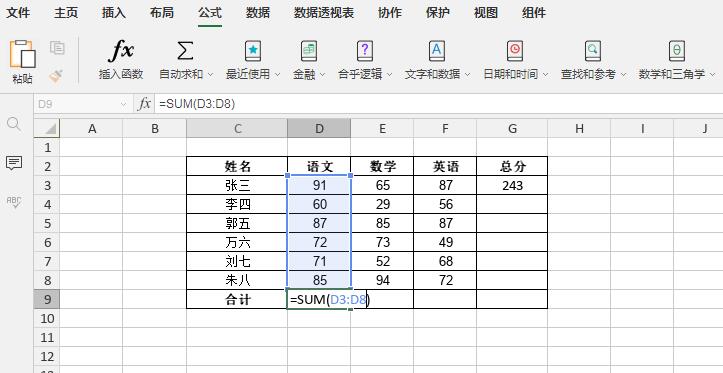Click the fx icon in formula bar
The height and width of the screenshot is (373, 723).
[144, 104]
